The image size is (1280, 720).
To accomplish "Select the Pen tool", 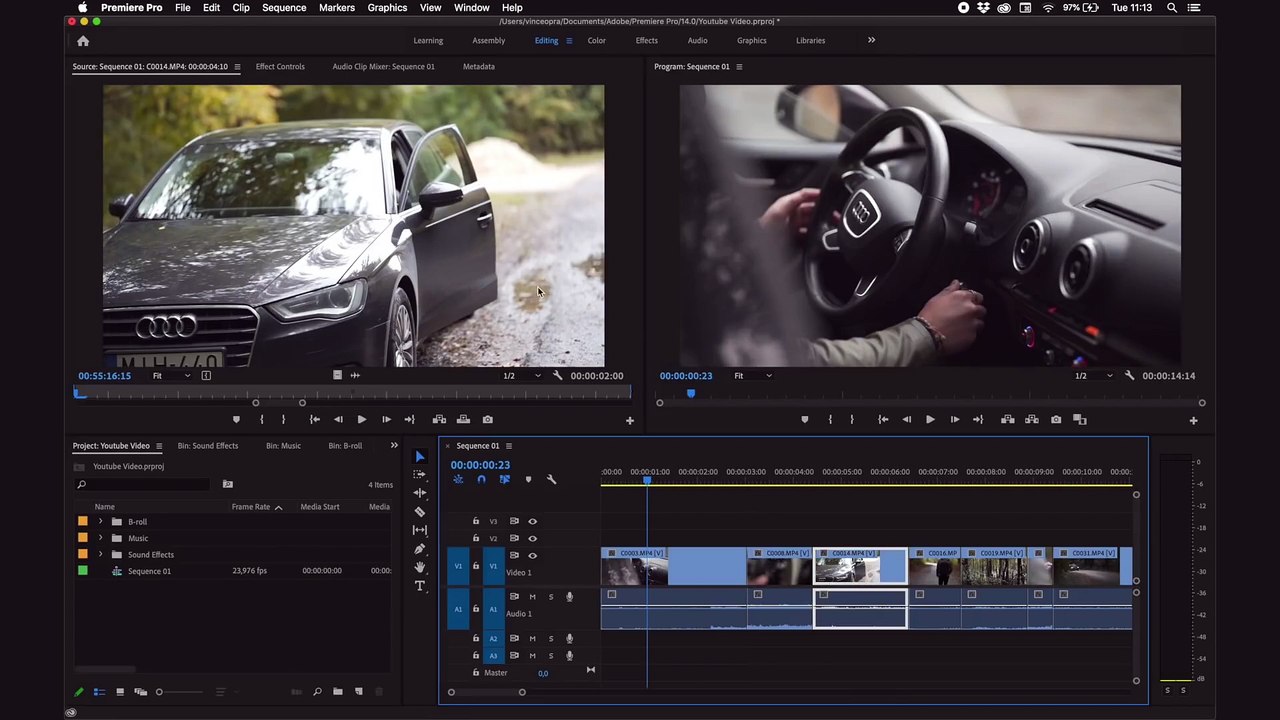I will (420, 549).
